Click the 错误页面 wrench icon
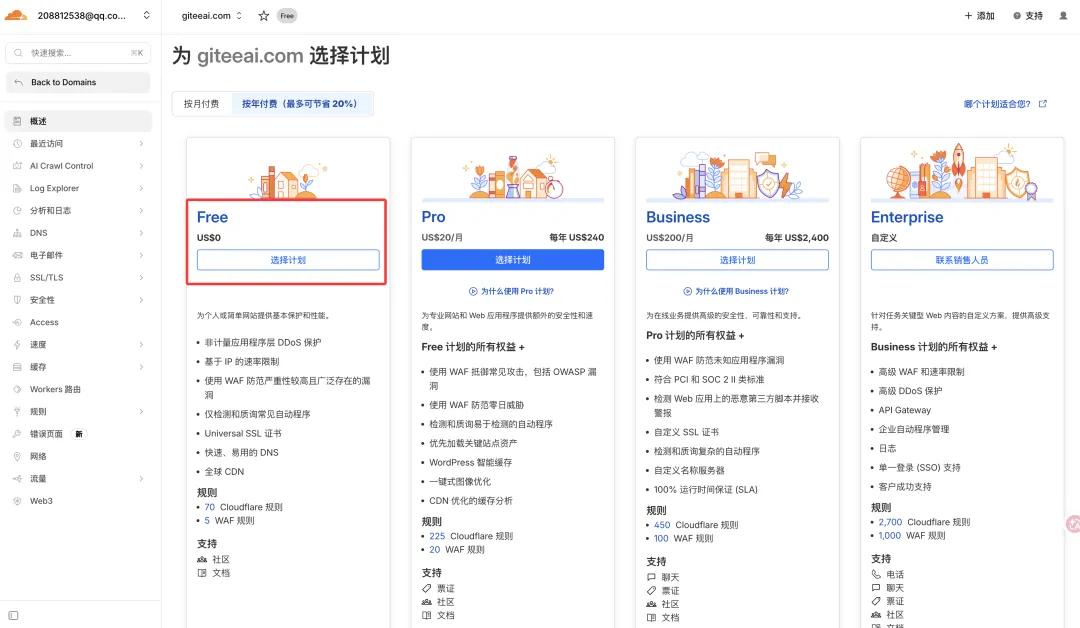The image size is (1080, 628). coord(17,434)
